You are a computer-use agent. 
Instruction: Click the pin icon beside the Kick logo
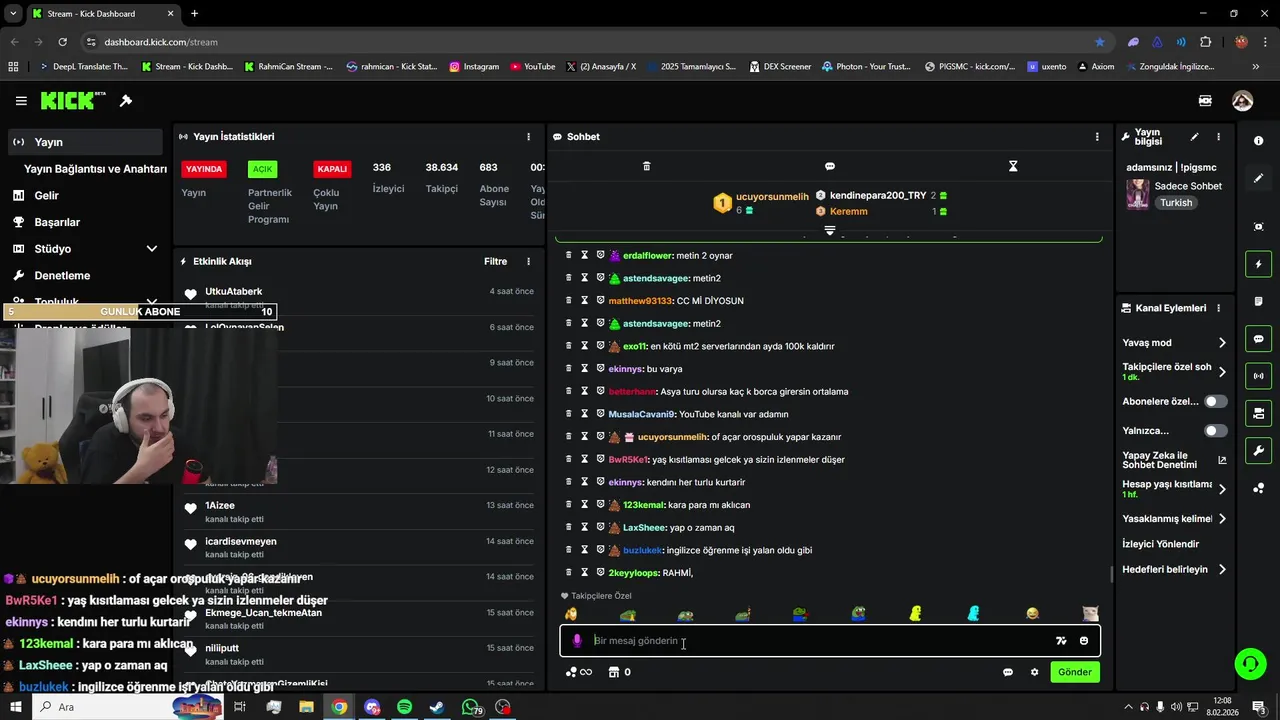(x=126, y=101)
